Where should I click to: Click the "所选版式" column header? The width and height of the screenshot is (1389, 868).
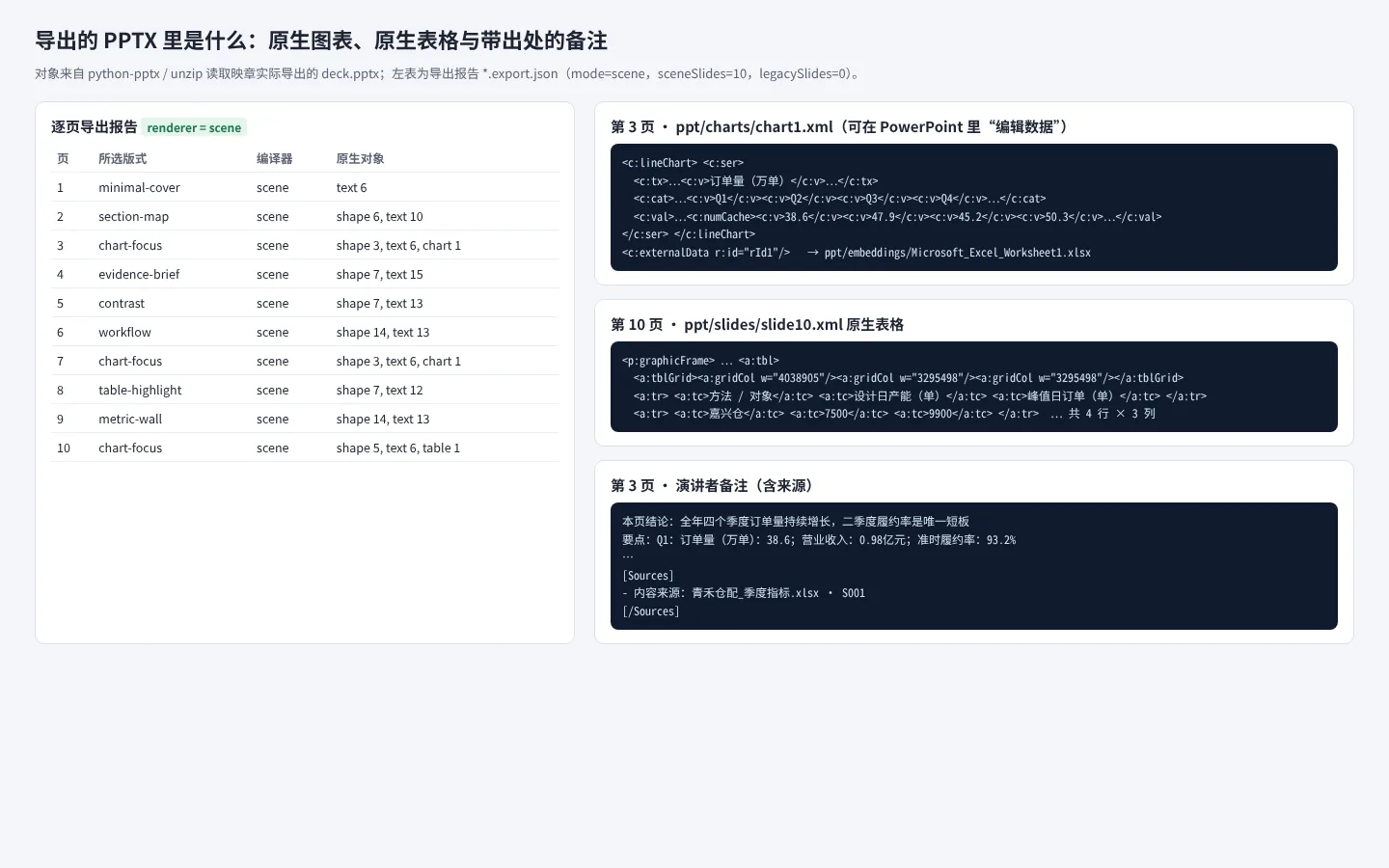[x=123, y=158]
